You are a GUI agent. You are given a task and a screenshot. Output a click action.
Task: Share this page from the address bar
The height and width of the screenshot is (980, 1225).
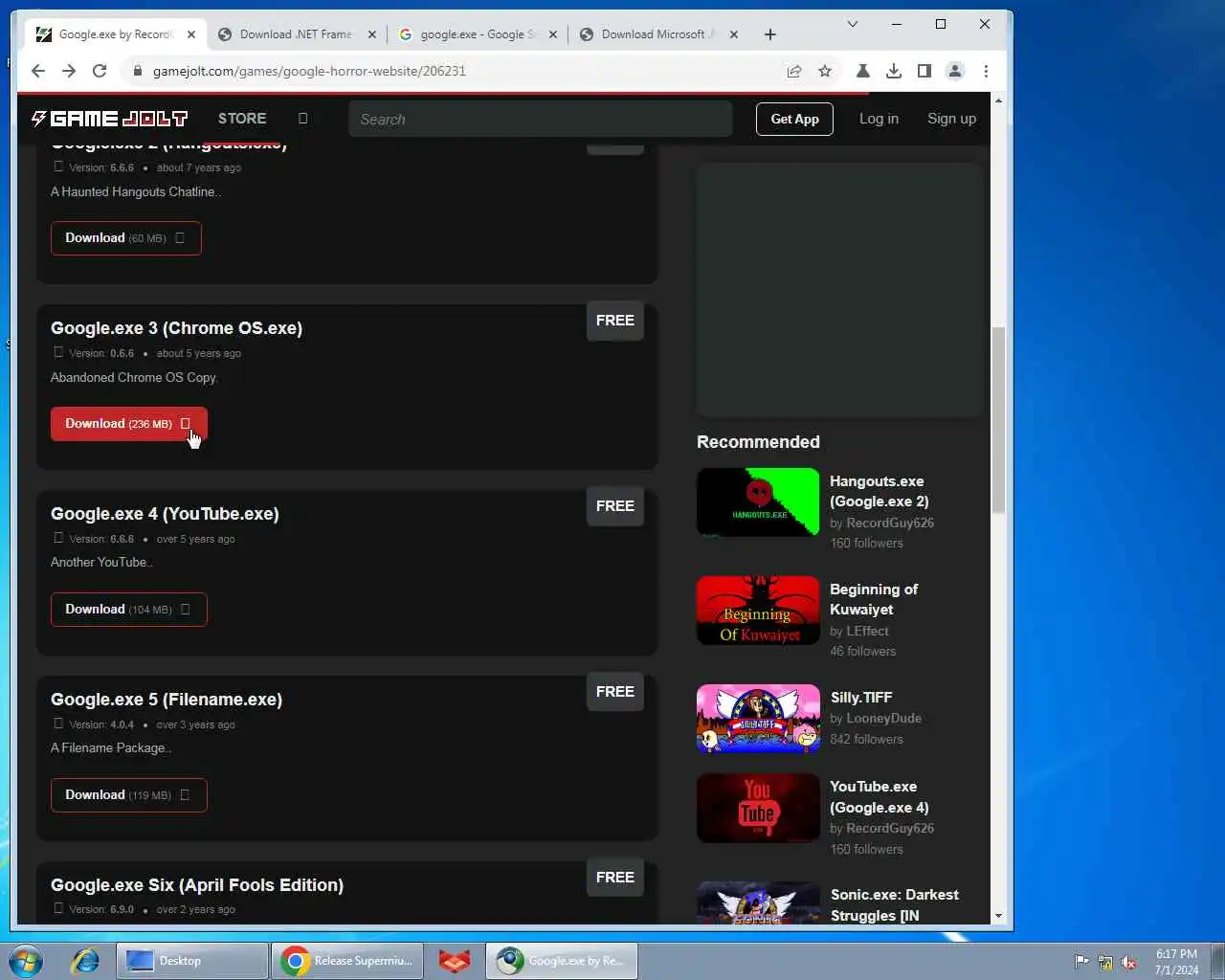[794, 71]
